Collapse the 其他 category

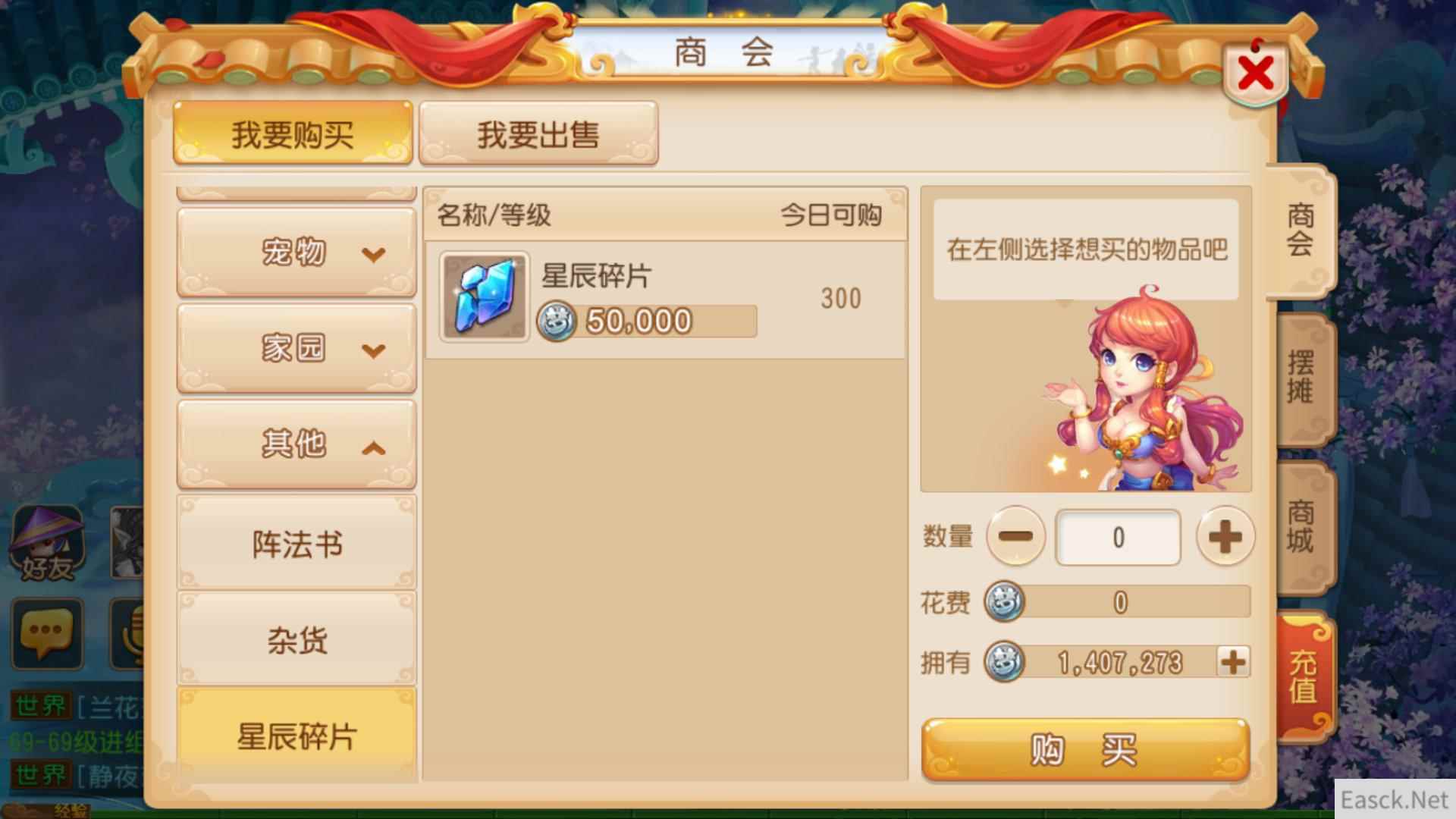click(297, 444)
